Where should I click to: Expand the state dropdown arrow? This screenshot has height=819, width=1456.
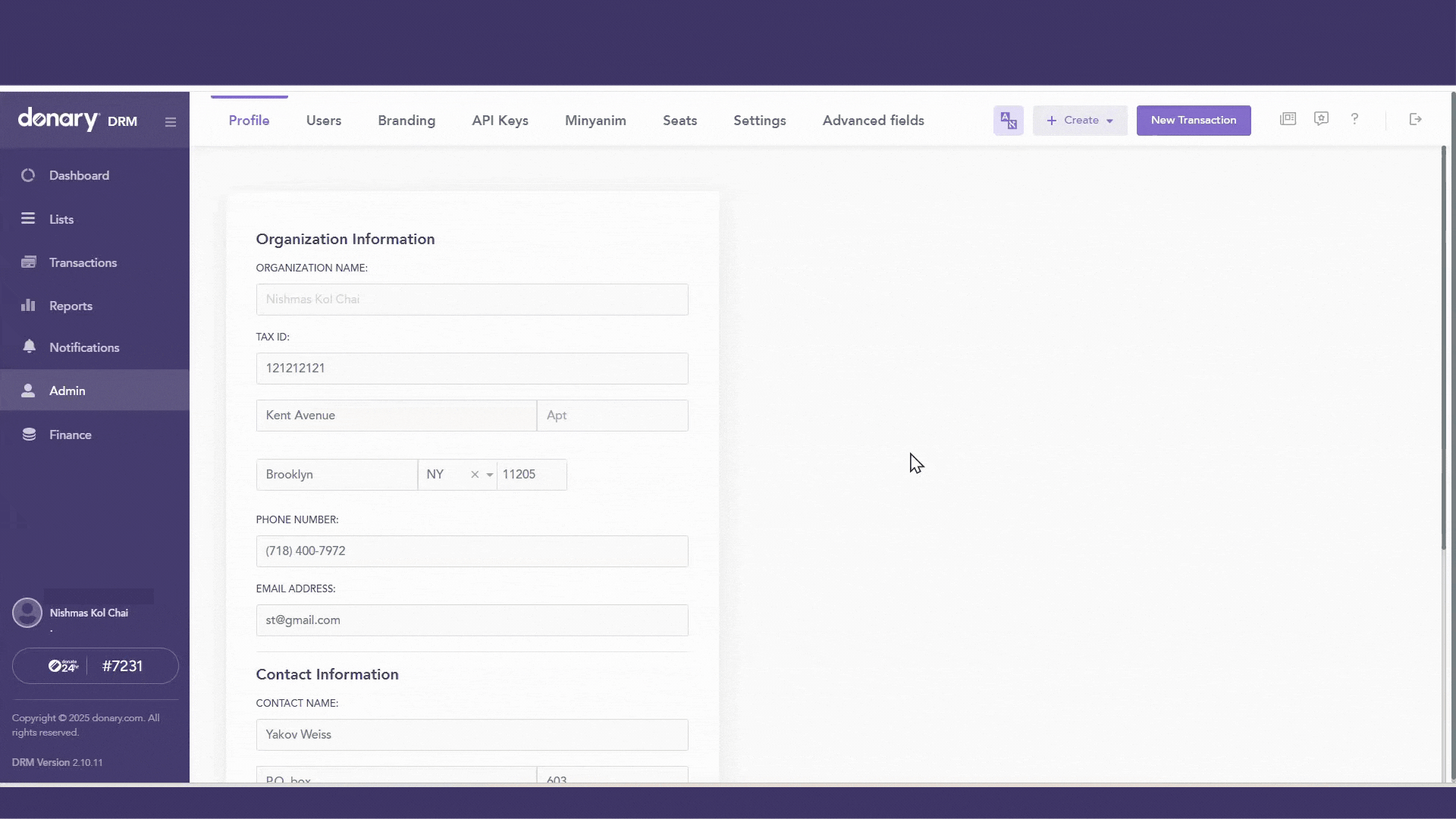[490, 475]
